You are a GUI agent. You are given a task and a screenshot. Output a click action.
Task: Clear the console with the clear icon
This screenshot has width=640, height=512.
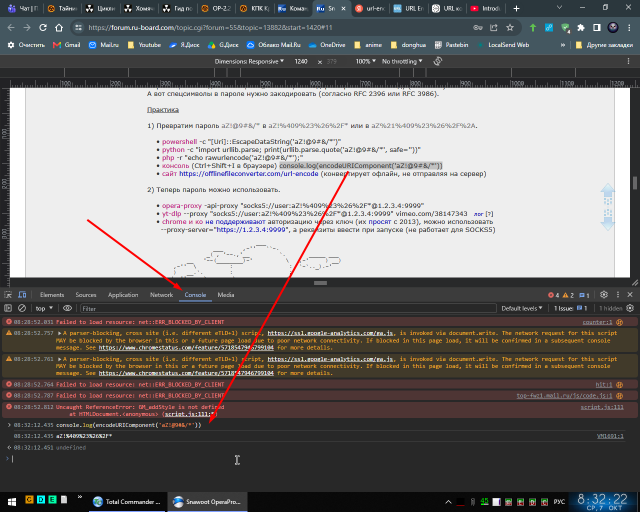click(x=22, y=308)
